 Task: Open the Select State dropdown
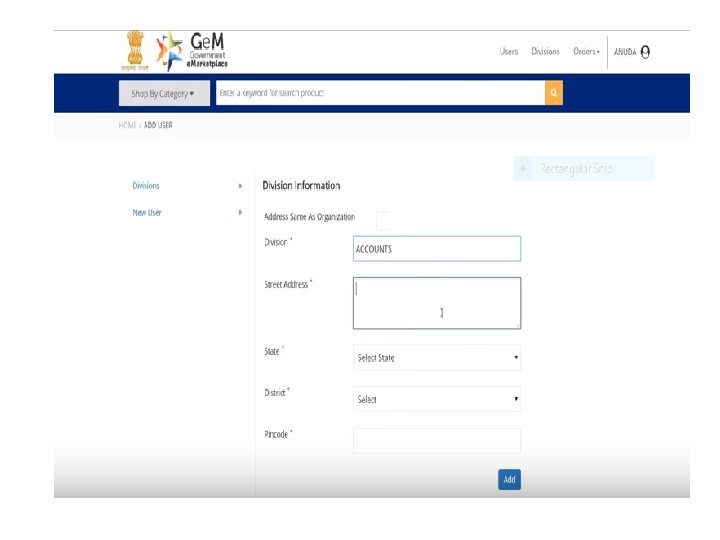tap(437, 357)
